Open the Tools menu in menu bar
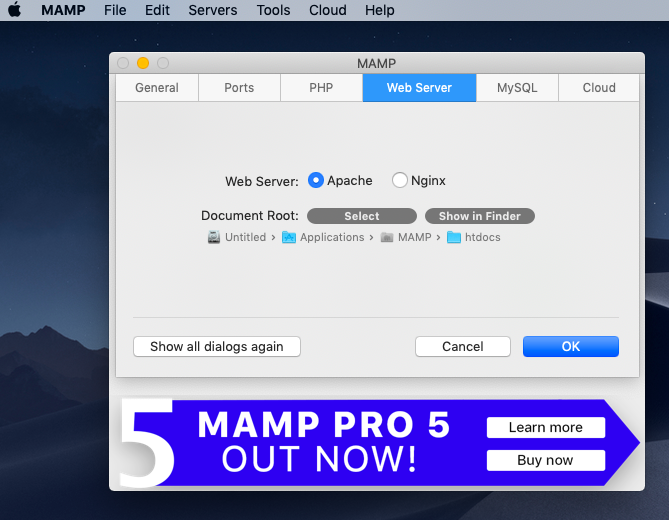The image size is (669, 520). tap(272, 10)
